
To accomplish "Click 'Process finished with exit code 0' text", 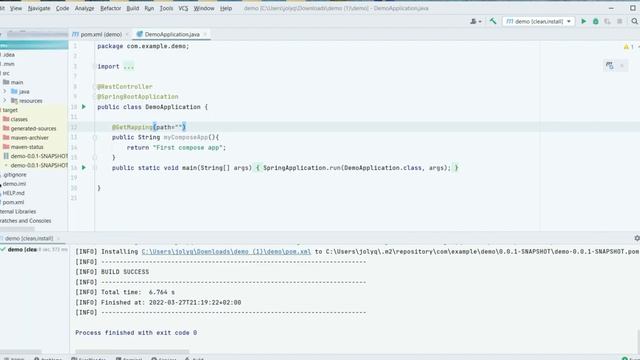I will 136,333.
